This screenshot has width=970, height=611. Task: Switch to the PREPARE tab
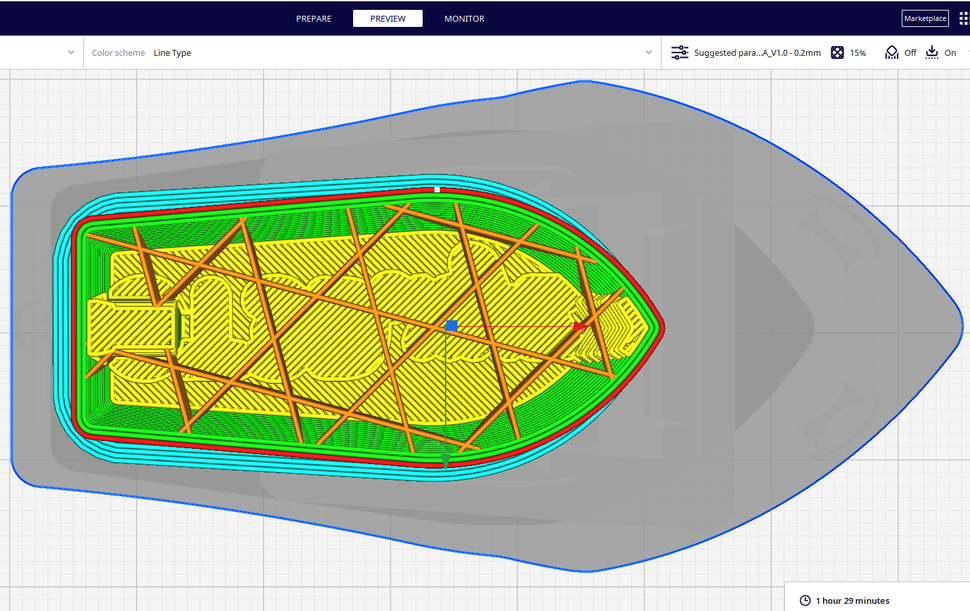coord(313,17)
